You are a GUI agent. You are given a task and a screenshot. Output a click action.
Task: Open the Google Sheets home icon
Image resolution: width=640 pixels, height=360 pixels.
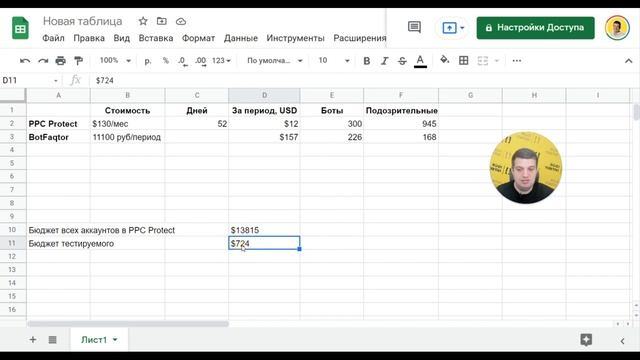click(20, 28)
